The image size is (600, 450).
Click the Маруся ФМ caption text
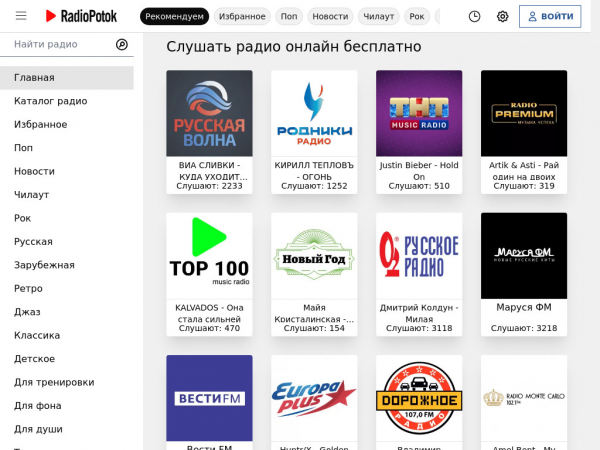point(524,307)
